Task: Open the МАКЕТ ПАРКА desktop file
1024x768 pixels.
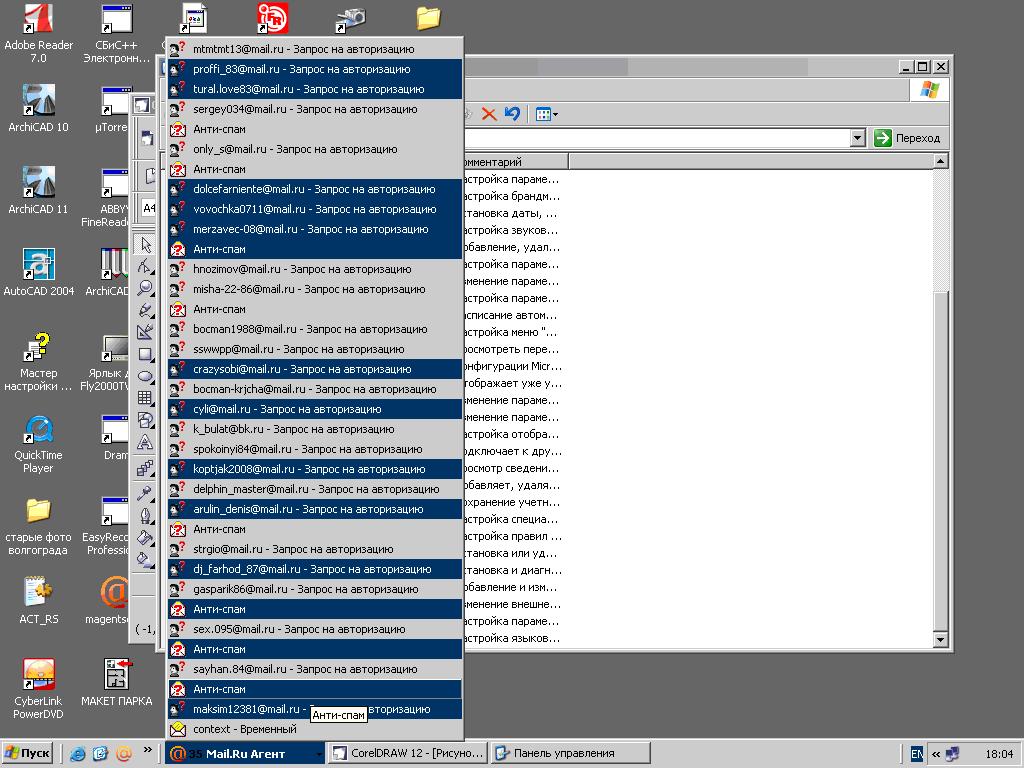Action: coord(116,683)
